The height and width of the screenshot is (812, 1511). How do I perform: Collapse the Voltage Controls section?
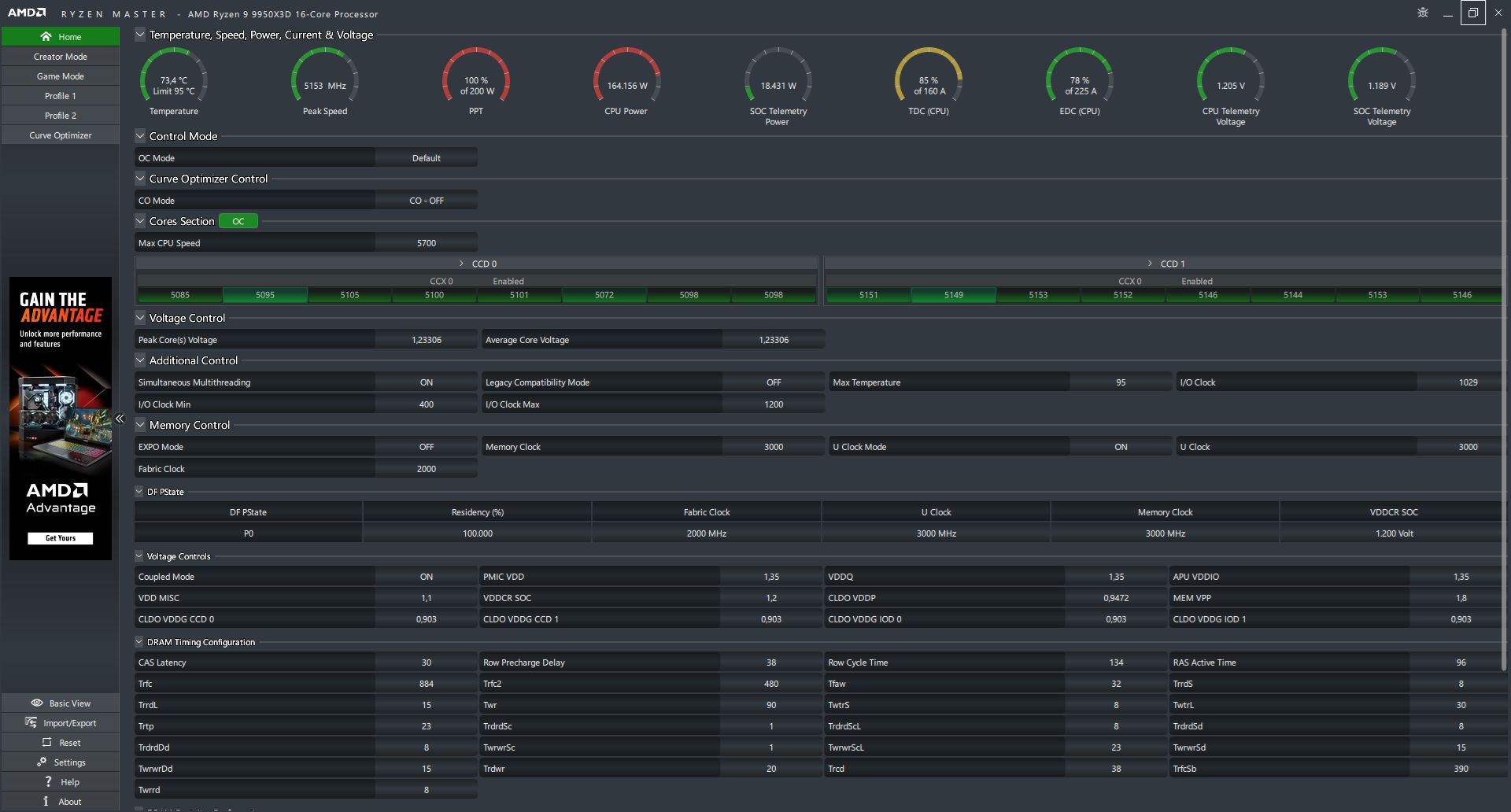(139, 555)
